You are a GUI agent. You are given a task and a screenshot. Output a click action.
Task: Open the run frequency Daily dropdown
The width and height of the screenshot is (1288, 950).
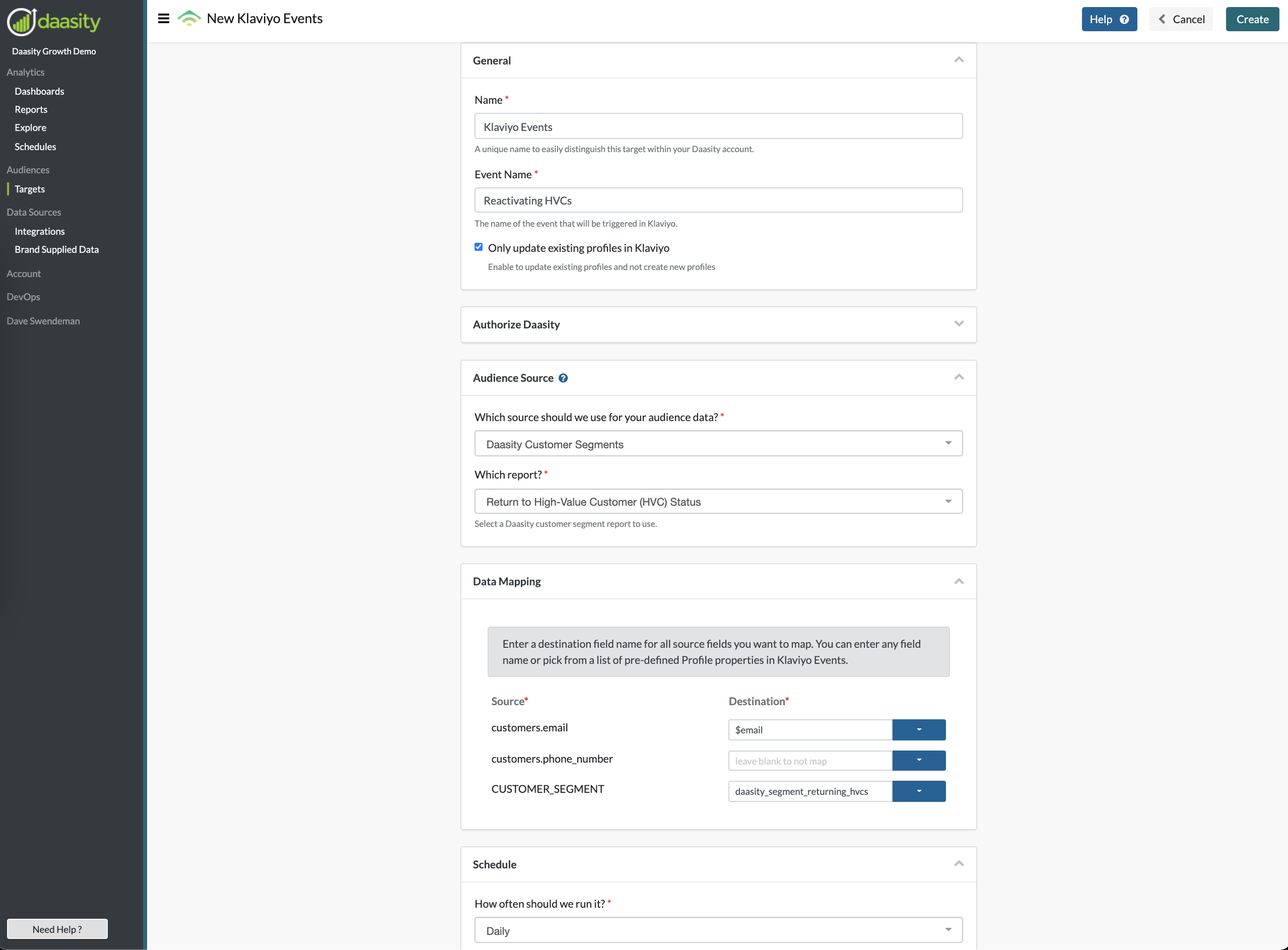click(x=718, y=930)
